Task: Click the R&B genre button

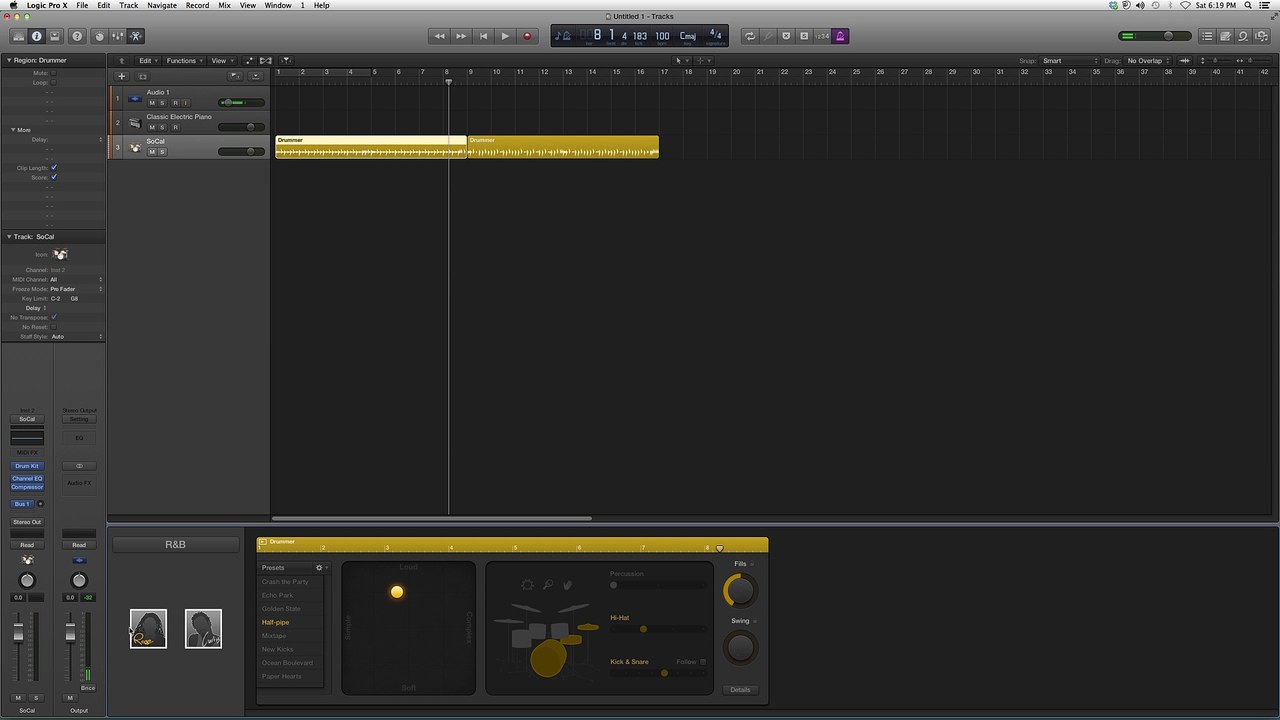Action: 175,545
